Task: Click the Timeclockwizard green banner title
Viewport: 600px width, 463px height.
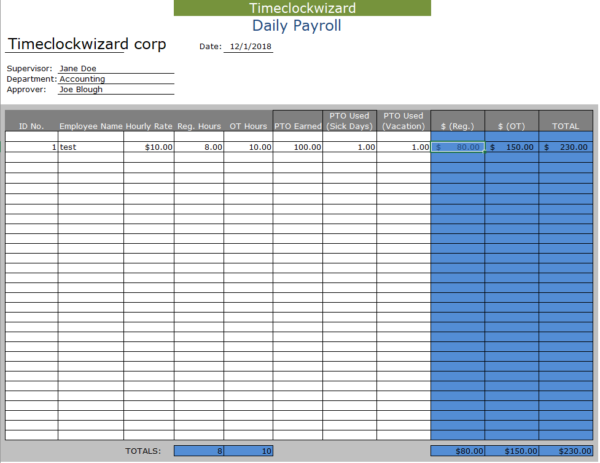Action: [302, 8]
